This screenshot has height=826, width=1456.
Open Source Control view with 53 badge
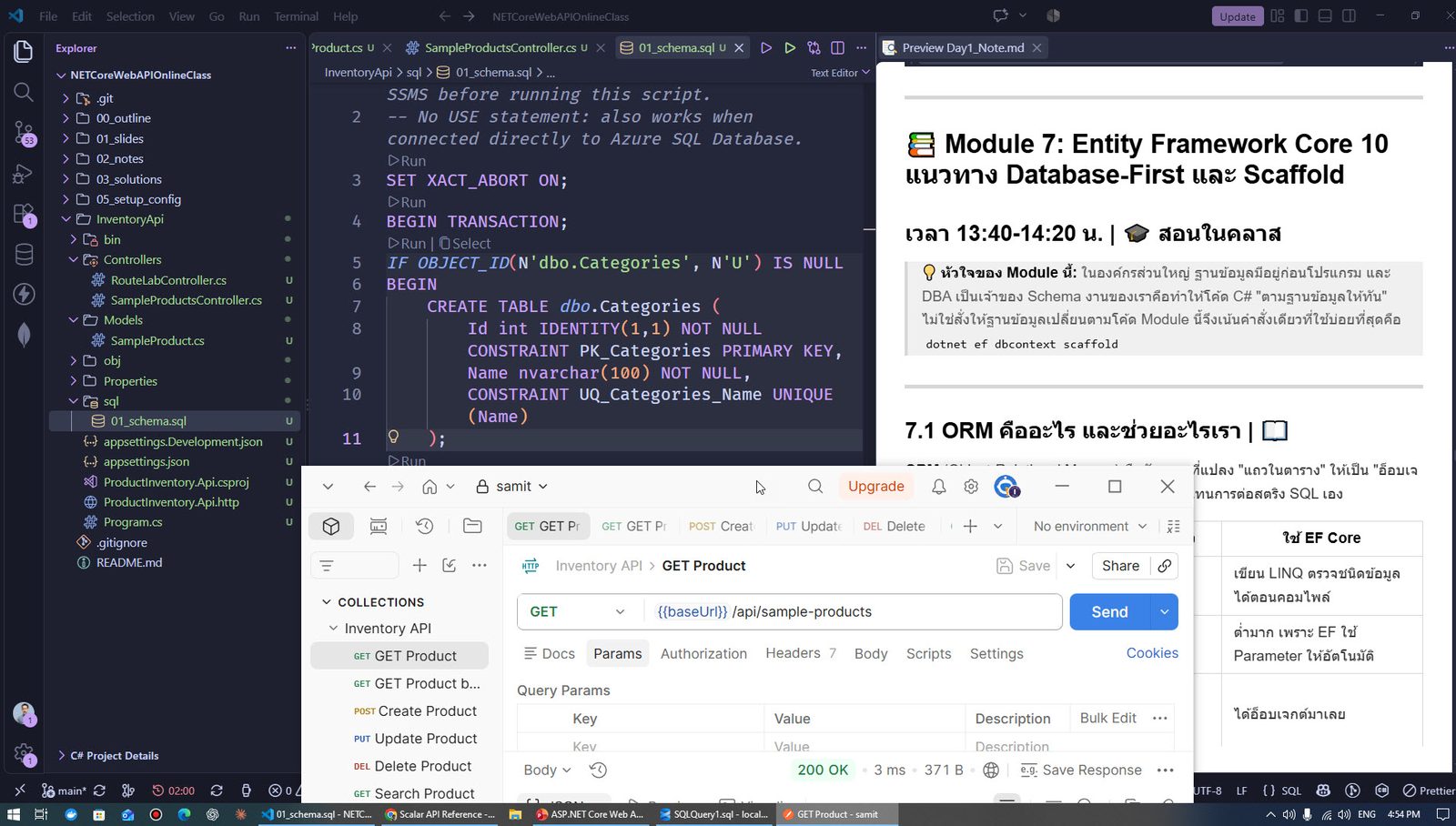(24, 134)
